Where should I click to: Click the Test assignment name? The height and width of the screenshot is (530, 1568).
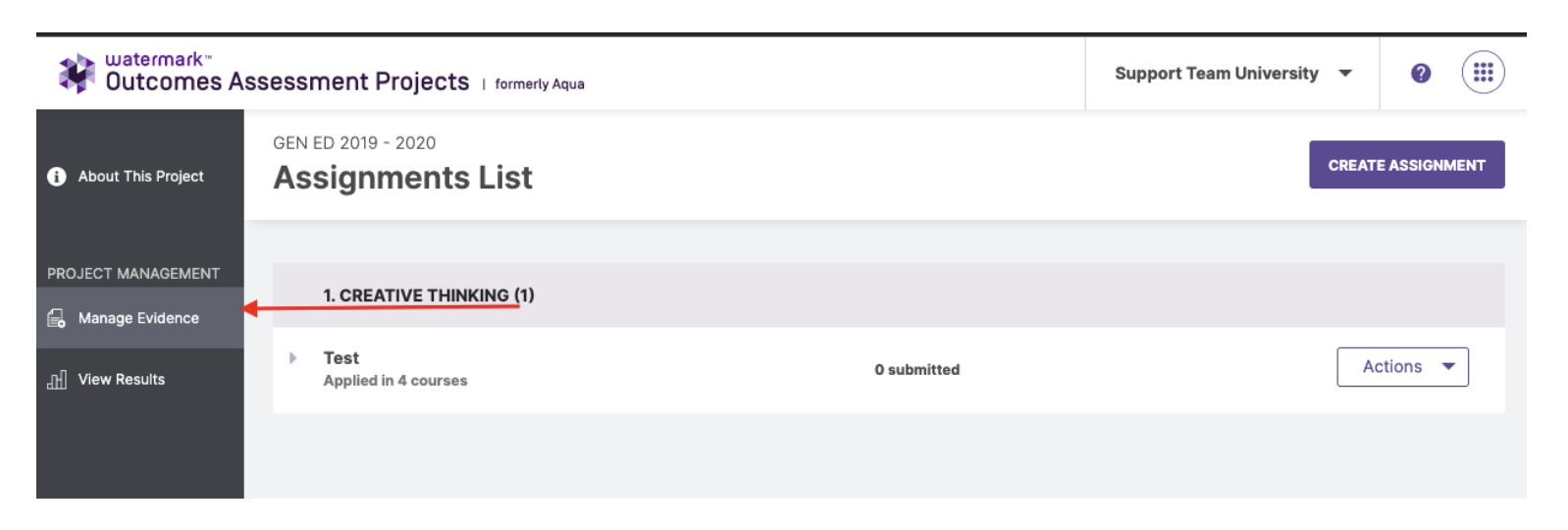(x=341, y=358)
